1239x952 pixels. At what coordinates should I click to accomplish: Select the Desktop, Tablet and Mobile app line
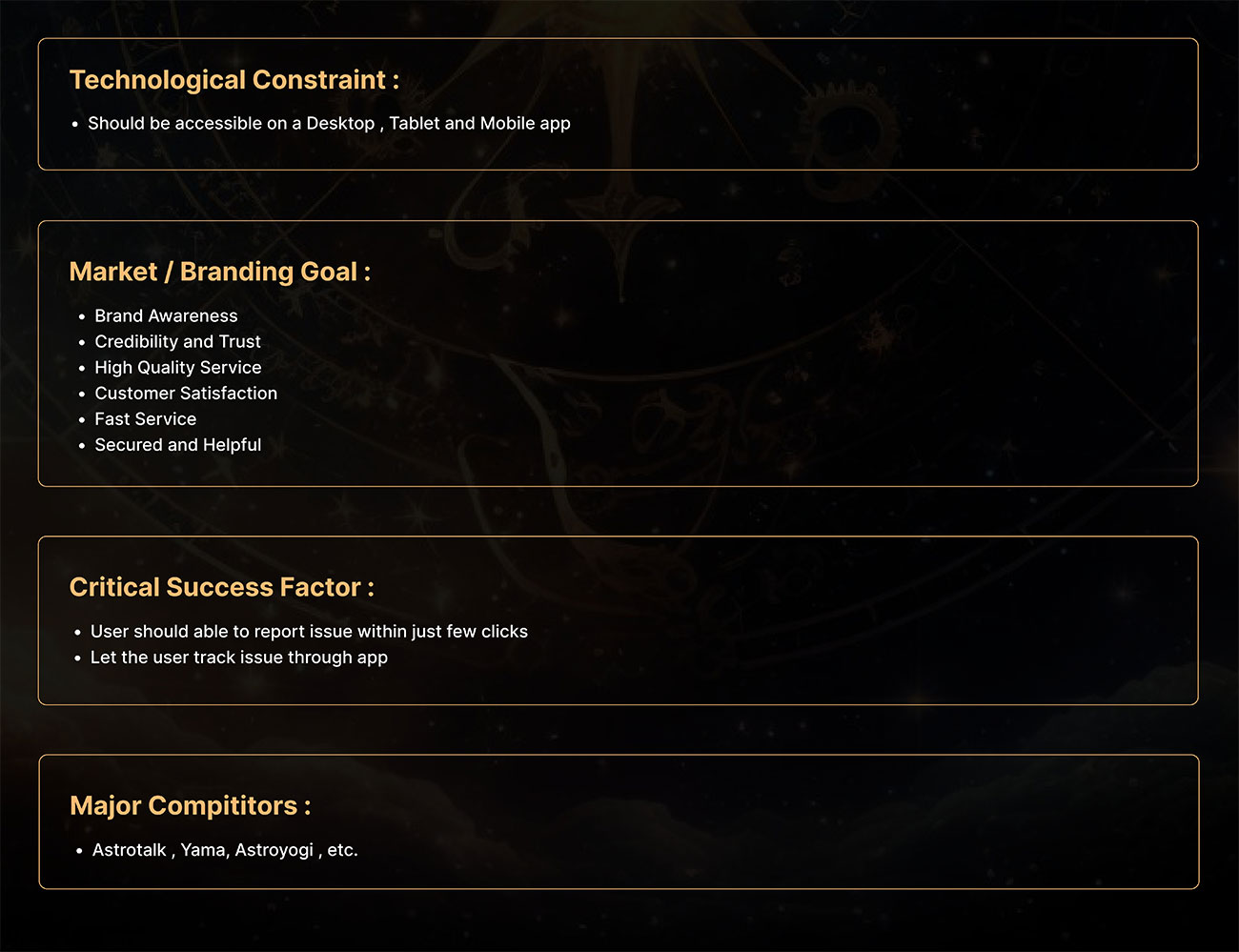[329, 124]
